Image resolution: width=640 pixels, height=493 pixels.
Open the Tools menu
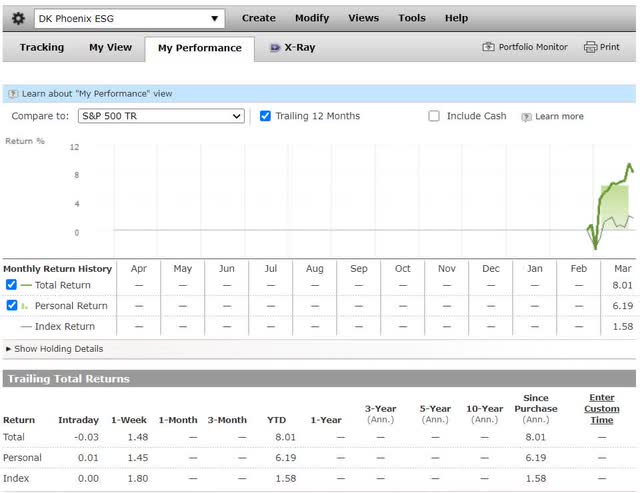(x=412, y=18)
